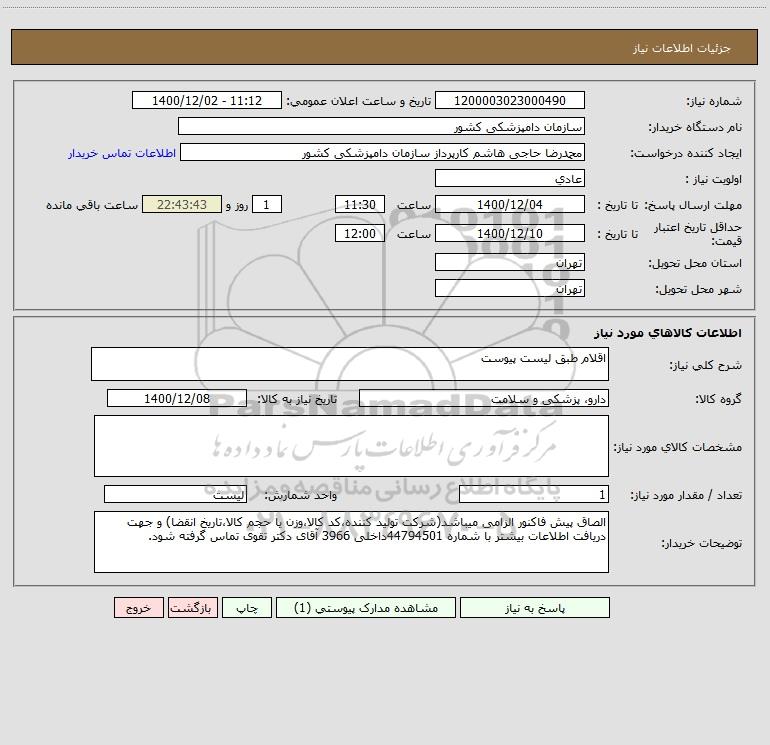This screenshot has width=770, height=745.
Task: Click the بازگشت back button
Action: [192, 608]
